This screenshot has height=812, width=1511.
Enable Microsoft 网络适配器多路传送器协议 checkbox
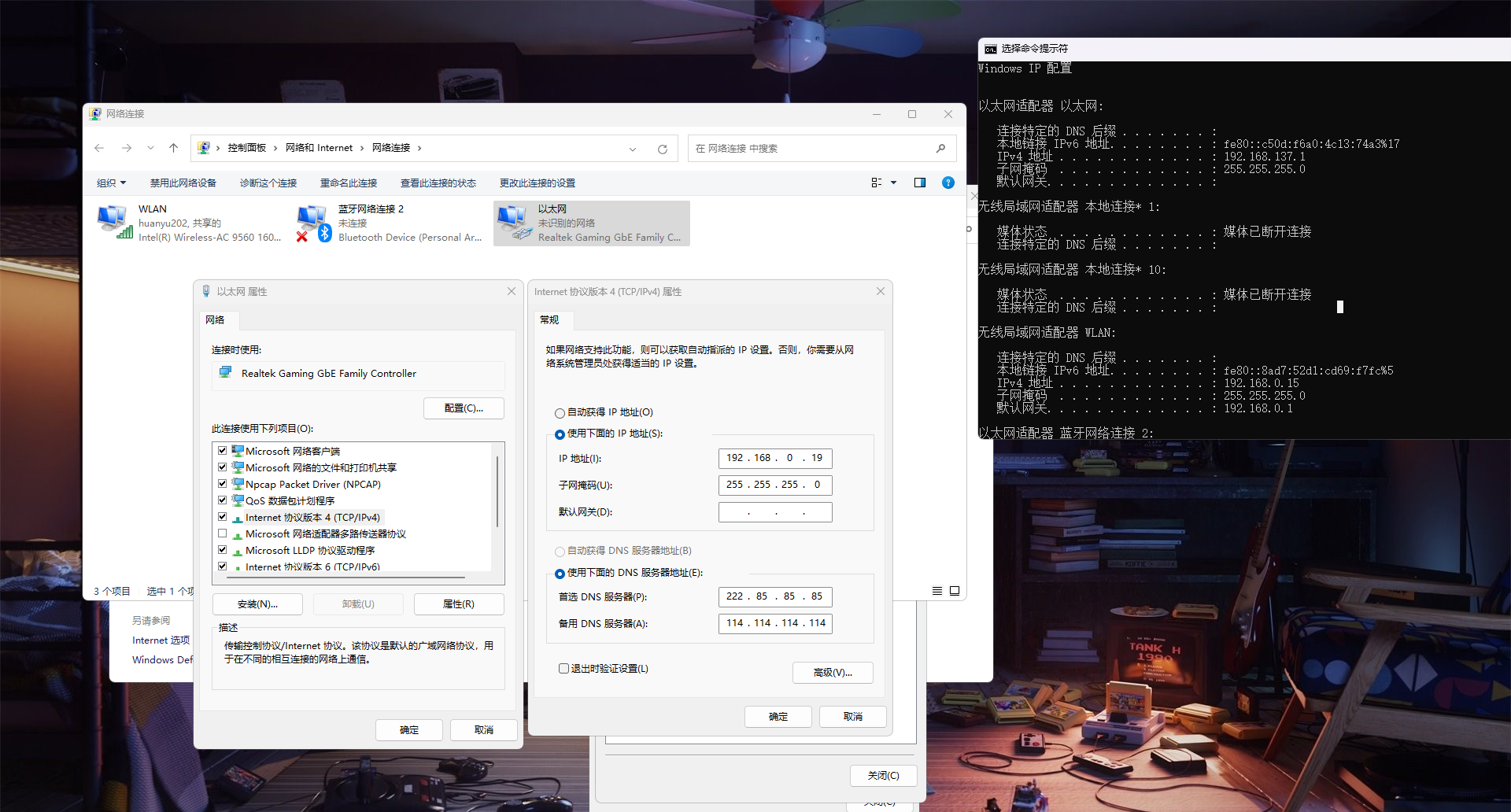[x=223, y=533]
